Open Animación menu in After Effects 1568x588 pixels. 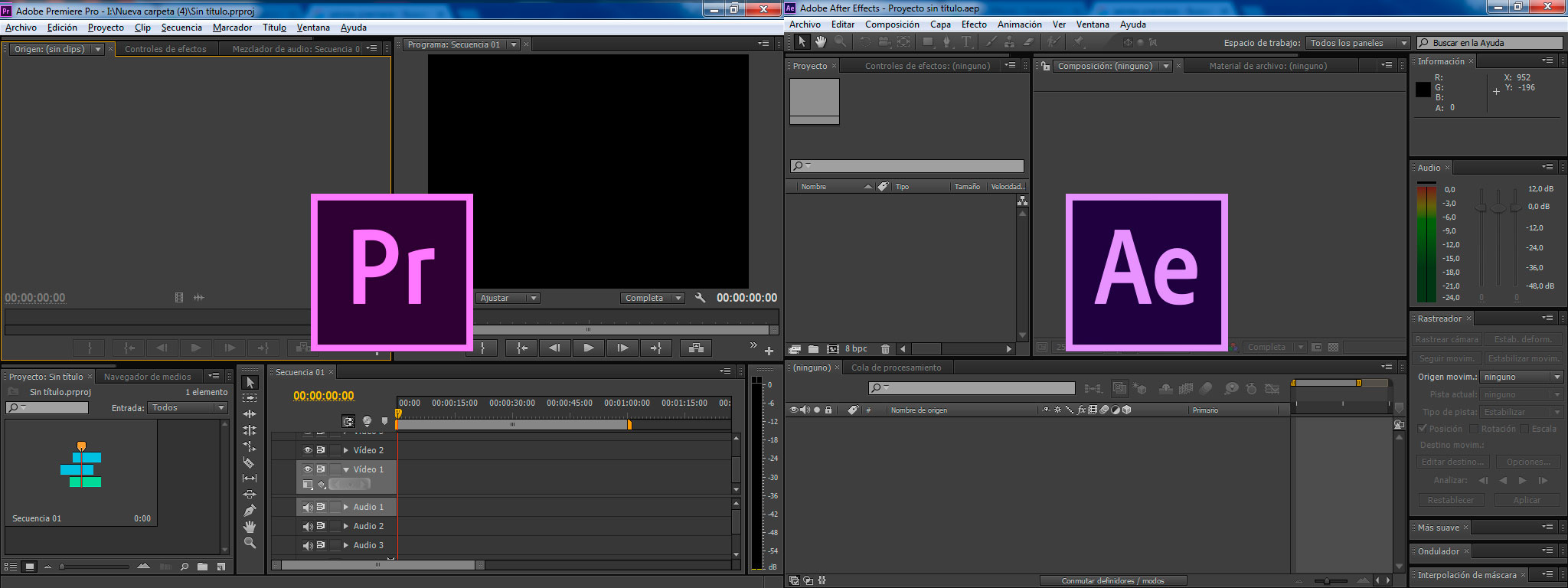[x=1019, y=24]
